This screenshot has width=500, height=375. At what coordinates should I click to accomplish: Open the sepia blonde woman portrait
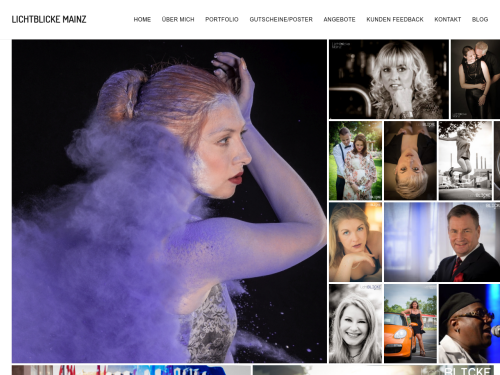click(389, 79)
